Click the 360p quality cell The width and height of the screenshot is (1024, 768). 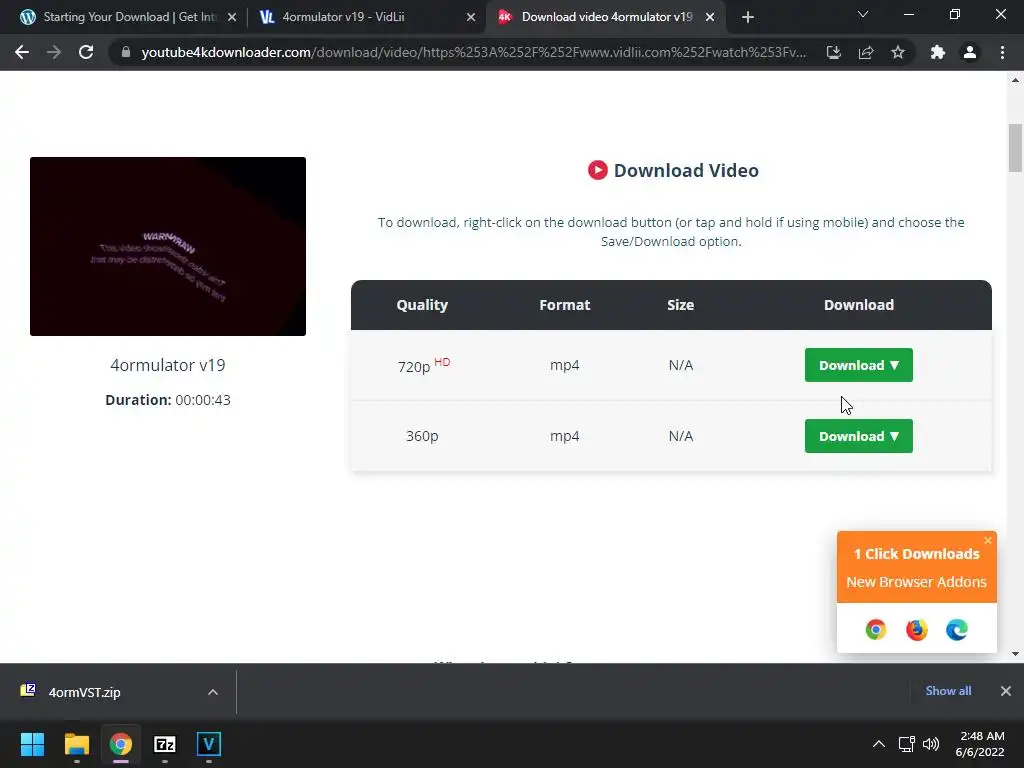point(422,436)
